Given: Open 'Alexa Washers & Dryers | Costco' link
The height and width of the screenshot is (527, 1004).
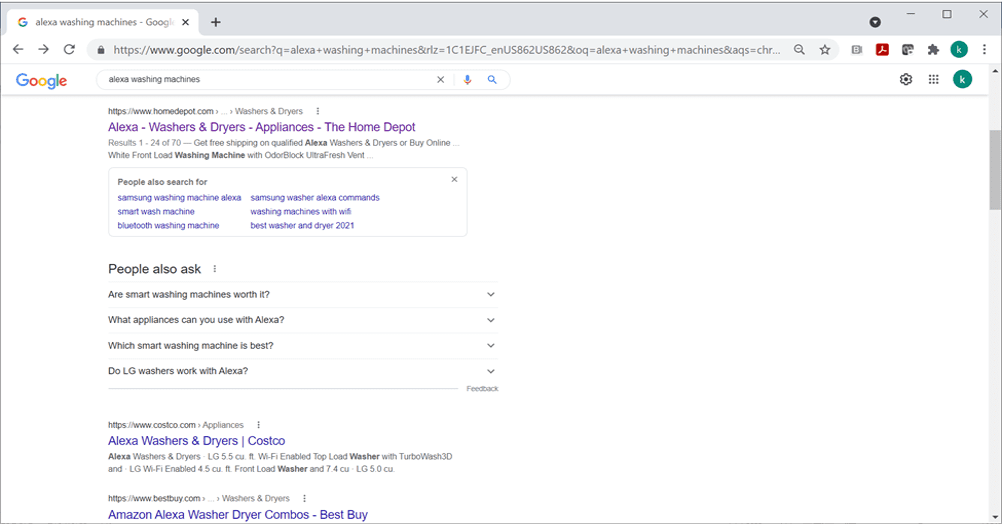Looking at the screenshot, I should 196,441.
